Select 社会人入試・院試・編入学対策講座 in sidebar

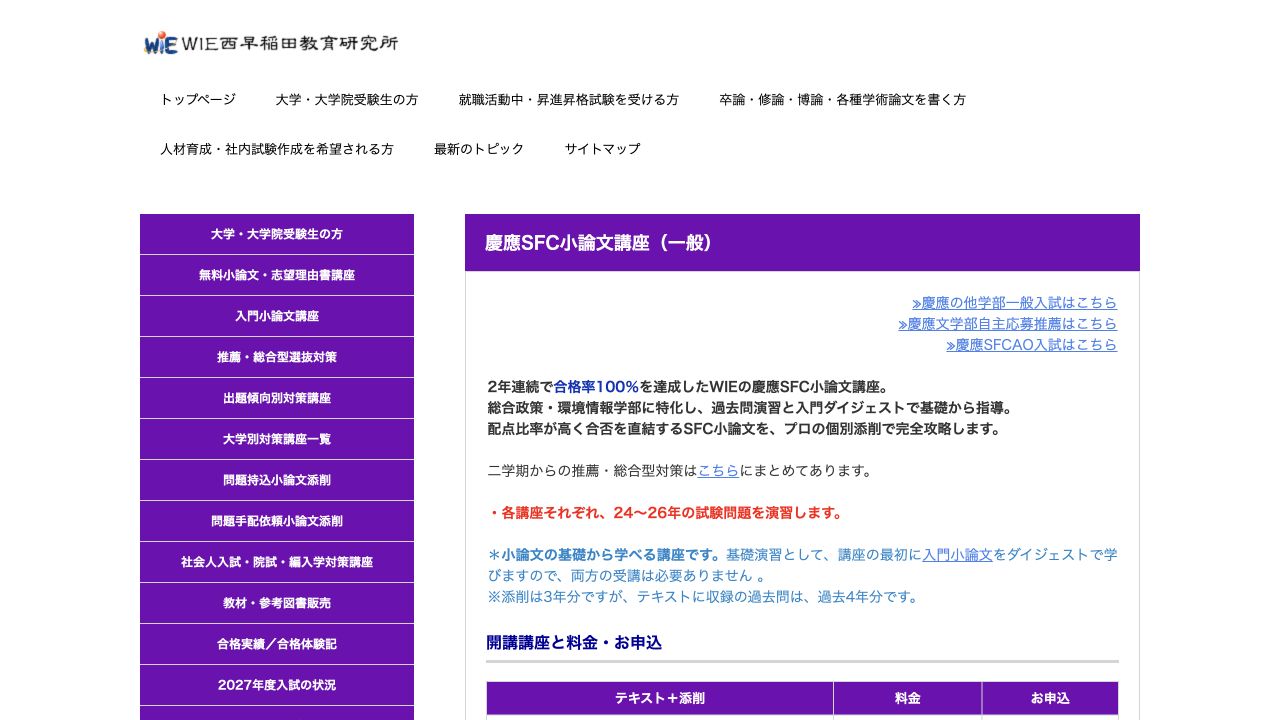[x=277, y=562]
